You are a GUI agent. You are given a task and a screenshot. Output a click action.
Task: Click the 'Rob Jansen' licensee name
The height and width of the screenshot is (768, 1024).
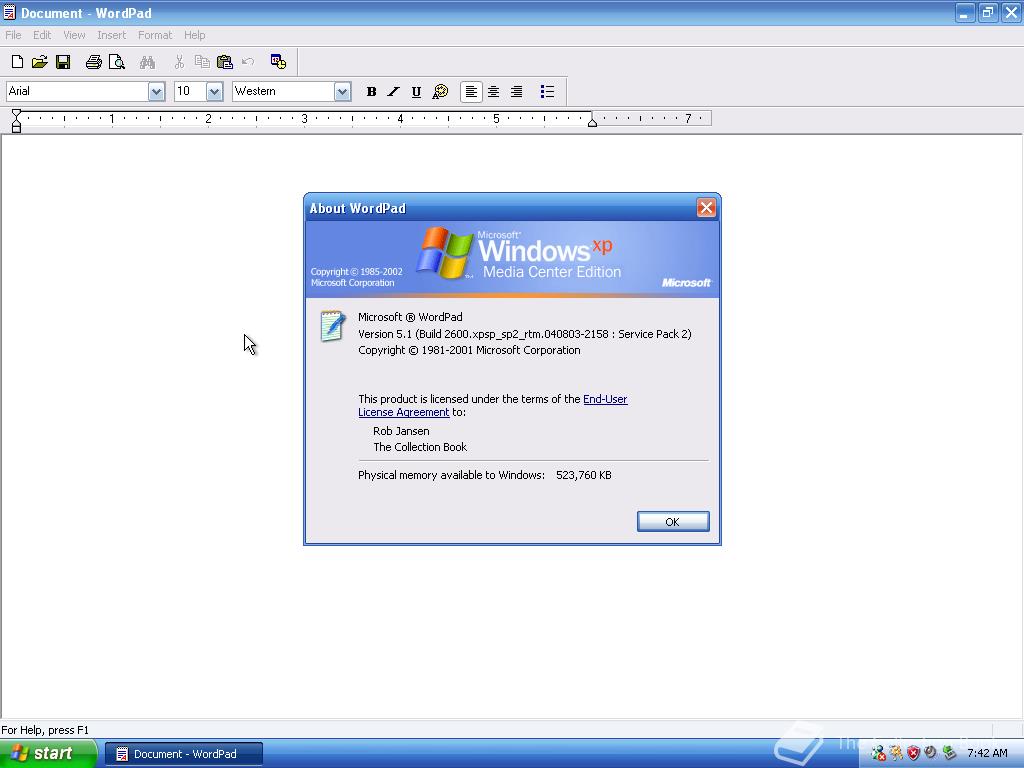pyautogui.click(x=401, y=431)
